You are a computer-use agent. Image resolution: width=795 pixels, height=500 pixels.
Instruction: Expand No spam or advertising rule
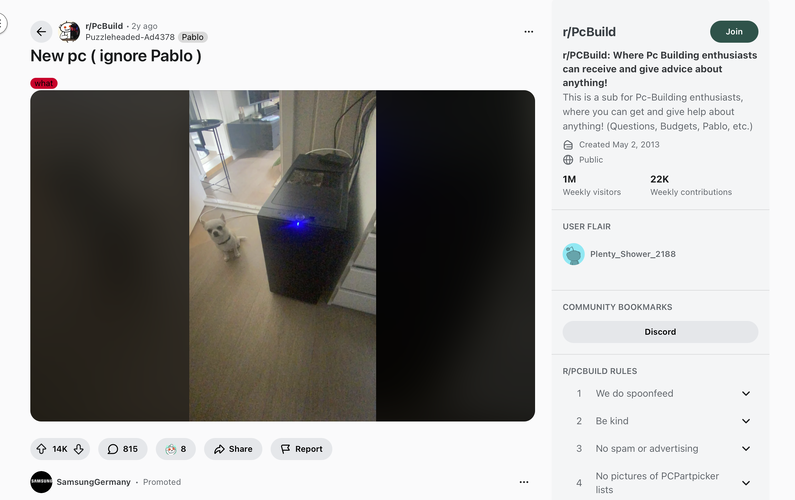[x=746, y=448]
